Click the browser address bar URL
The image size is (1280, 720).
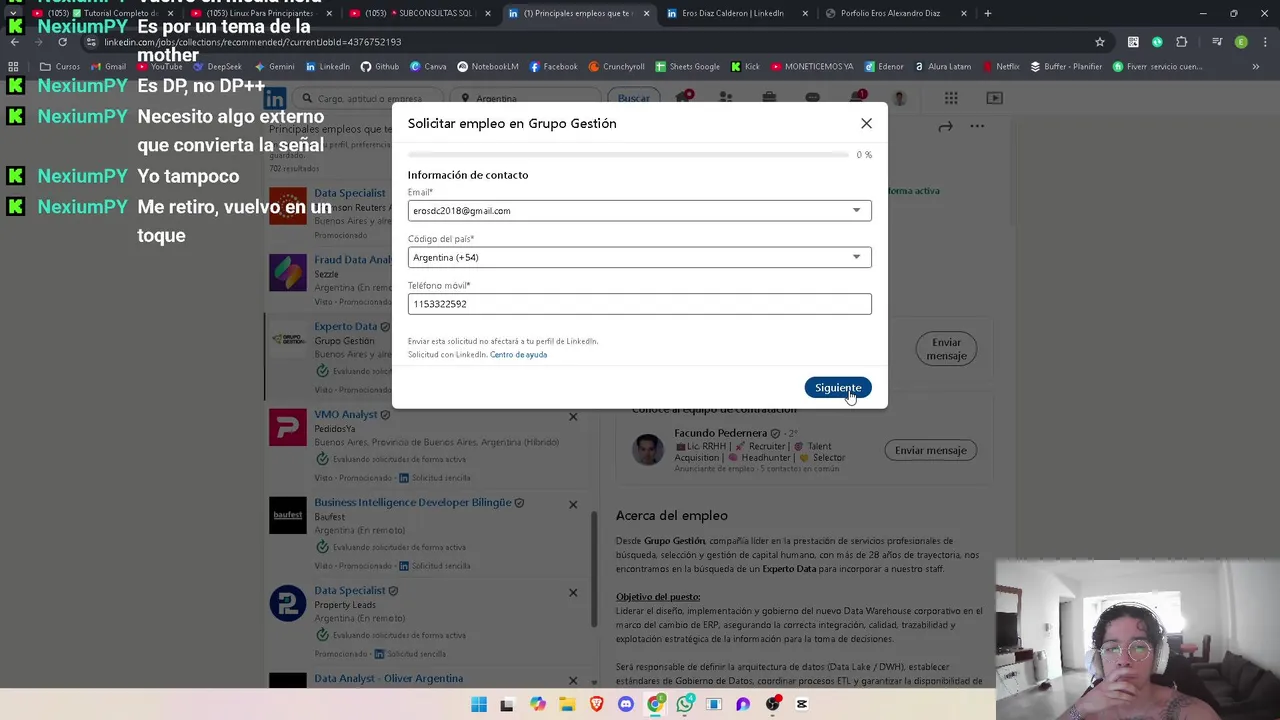(x=253, y=42)
